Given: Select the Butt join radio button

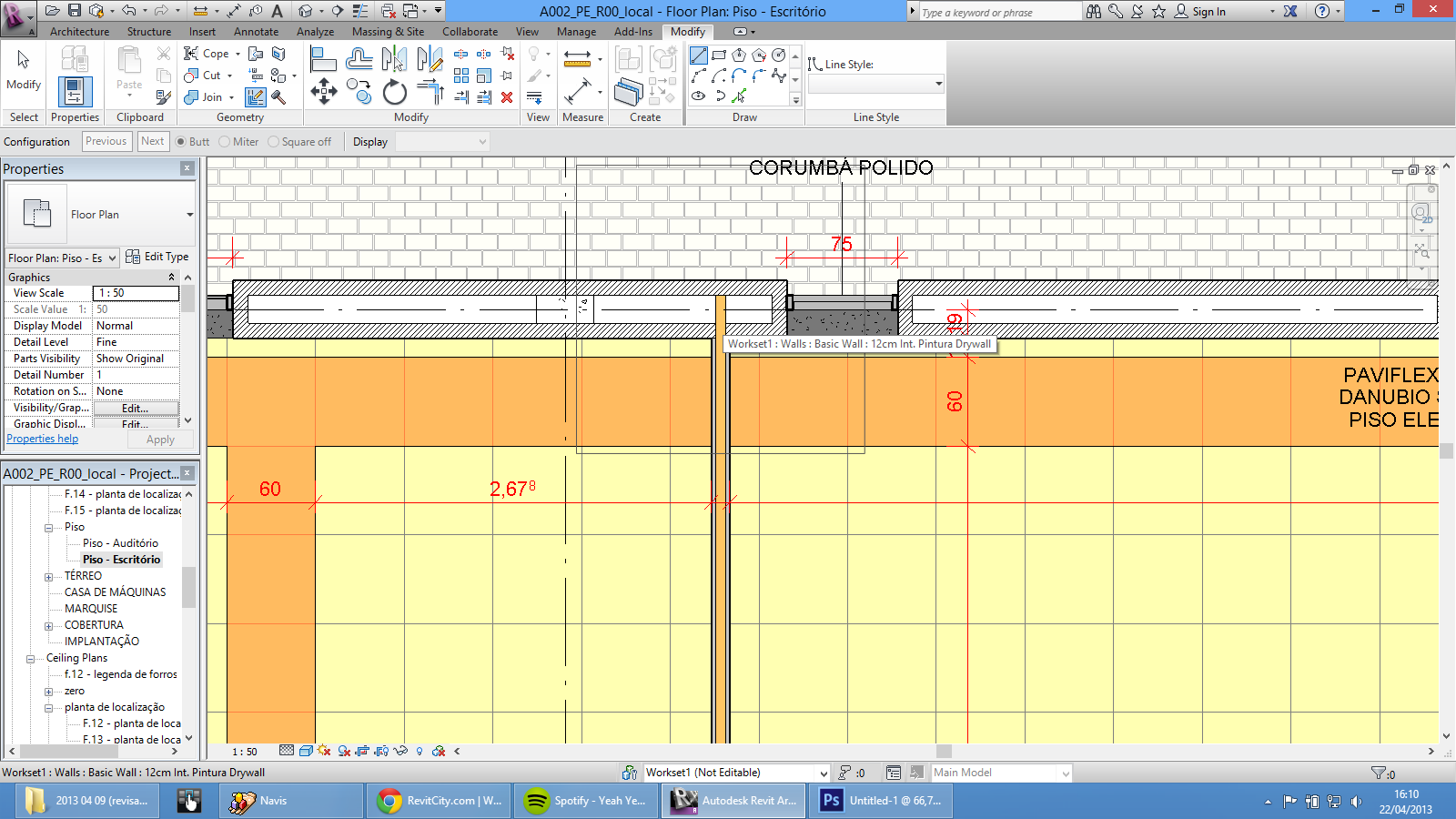Looking at the screenshot, I should pos(181,142).
